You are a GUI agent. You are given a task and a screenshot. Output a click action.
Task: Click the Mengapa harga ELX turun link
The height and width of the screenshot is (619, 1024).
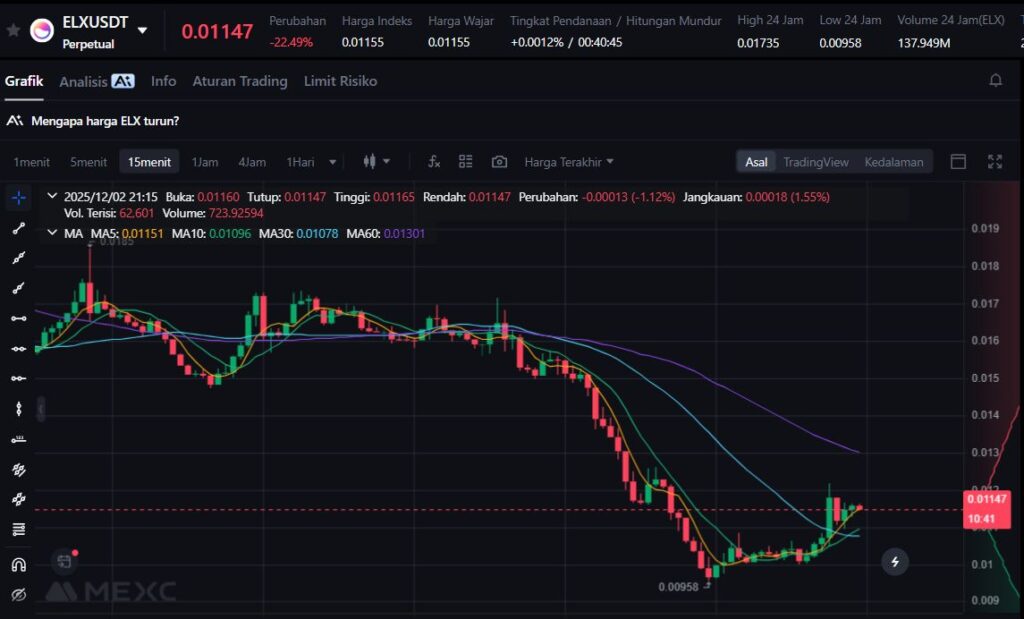click(105, 121)
